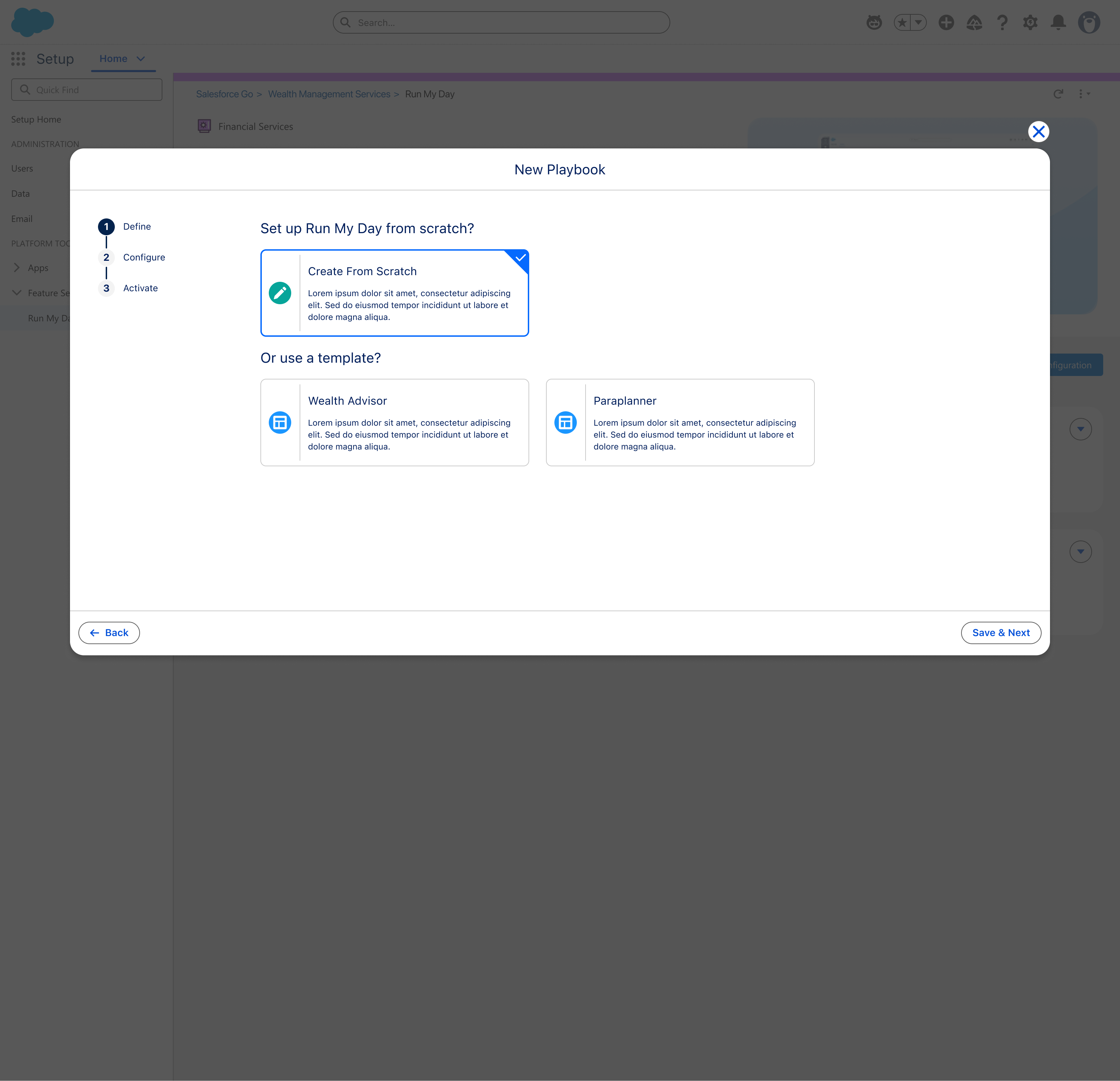The height and width of the screenshot is (1081, 1120).
Task: Open Users in the sidebar
Action: [x=22, y=169]
